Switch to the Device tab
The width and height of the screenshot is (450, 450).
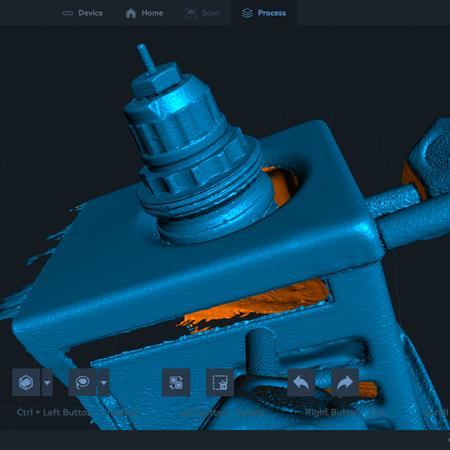(83, 13)
